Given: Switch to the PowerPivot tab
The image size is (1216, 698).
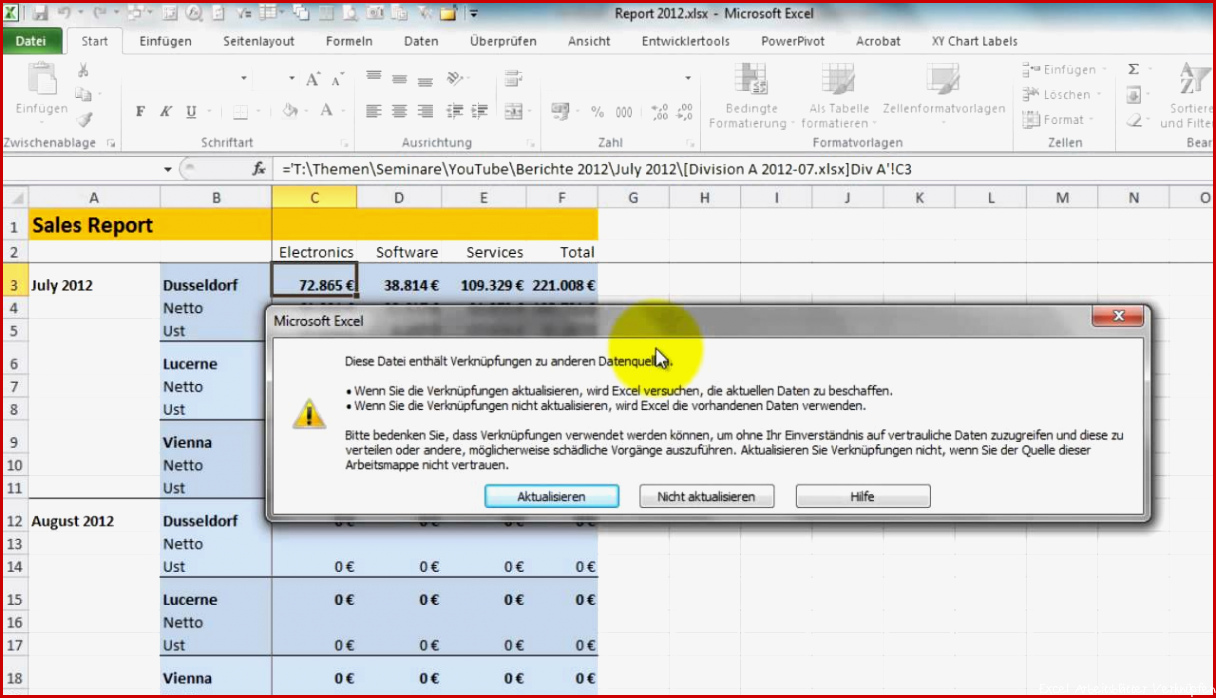Looking at the screenshot, I should (x=793, y=41).
